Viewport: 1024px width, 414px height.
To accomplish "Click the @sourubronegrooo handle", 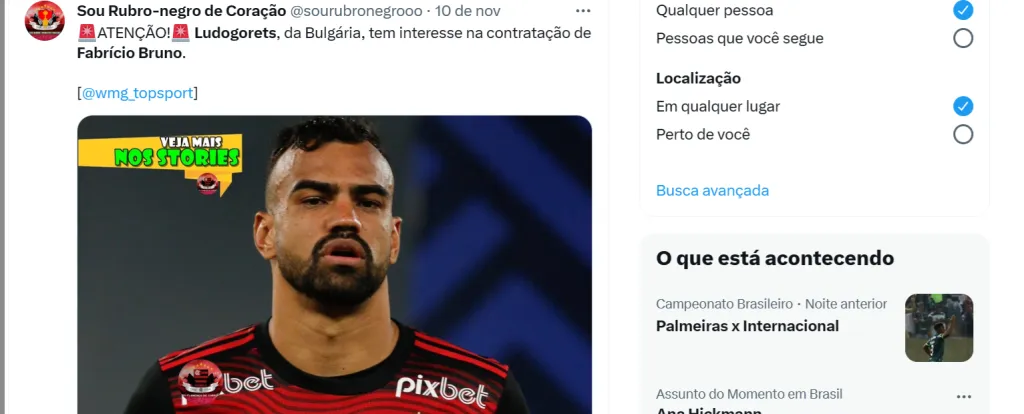I will point(356,11).
